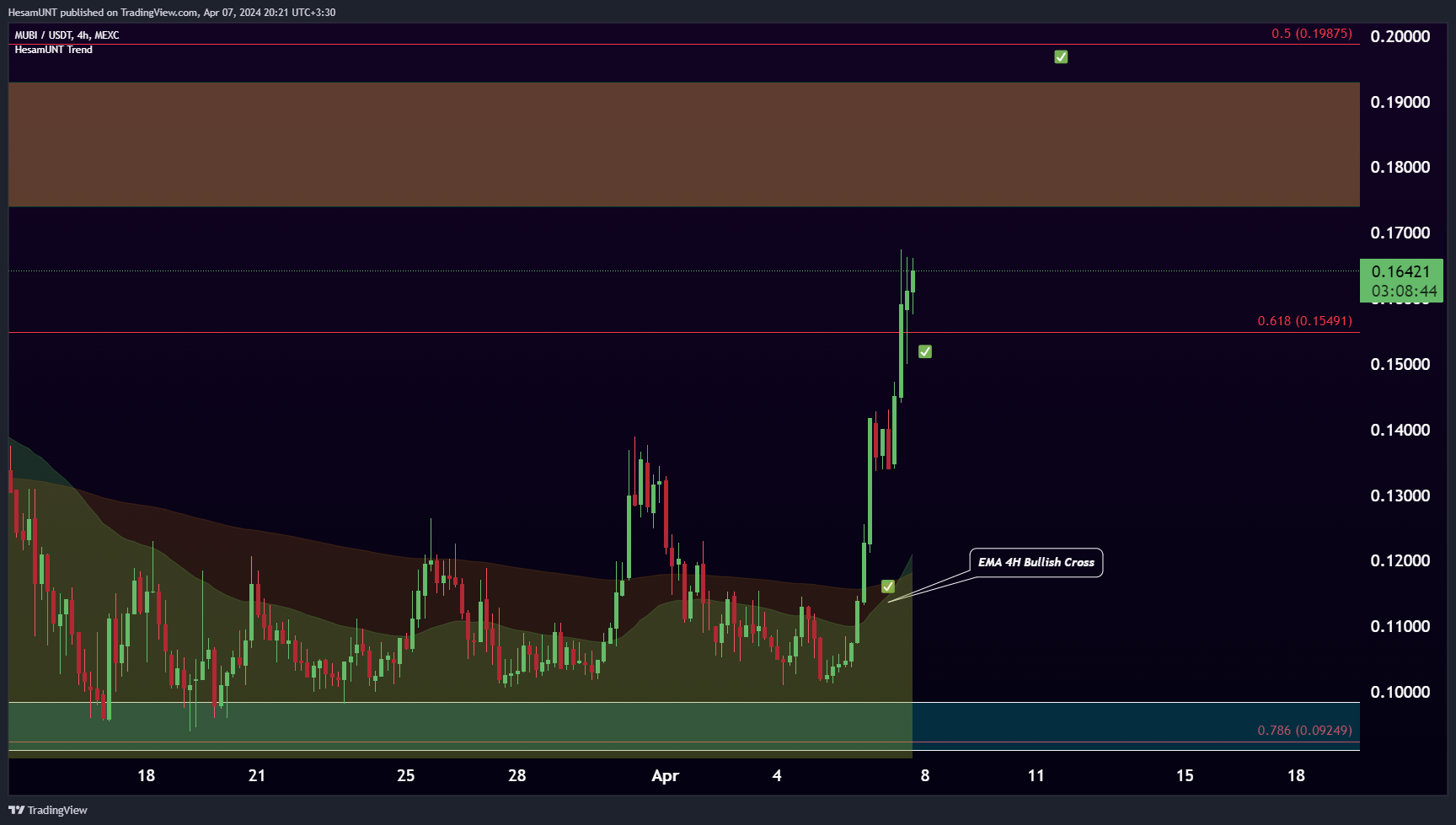Click the check mark at the EMA cross
The width and height of the screenshot is (1456, 825).
(888, 587)
